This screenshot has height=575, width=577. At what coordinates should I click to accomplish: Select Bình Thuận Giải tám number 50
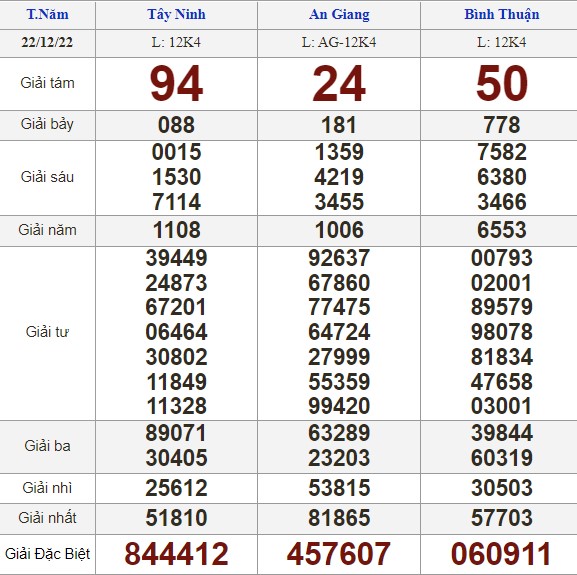click(x=502, y=84)
